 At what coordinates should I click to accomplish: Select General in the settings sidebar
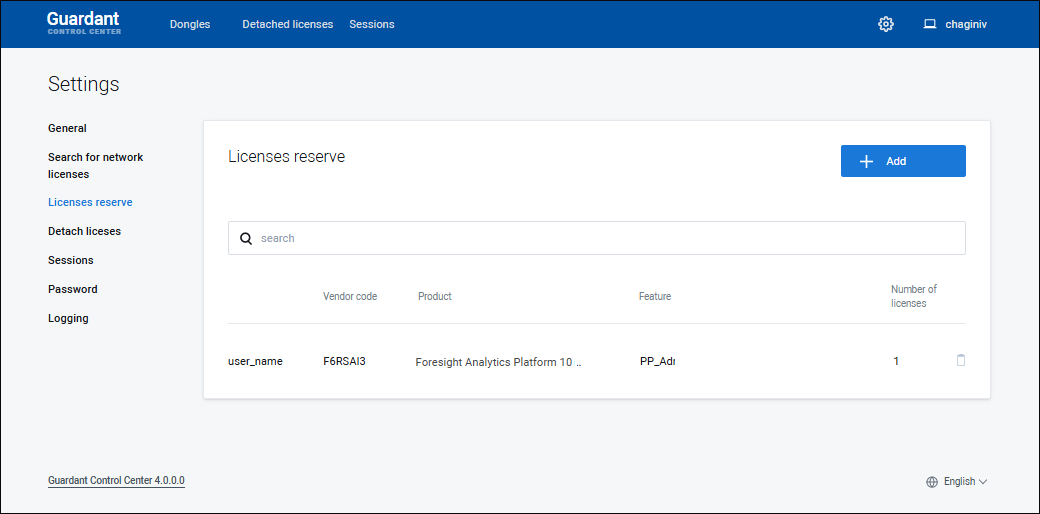pyautogui.click(x=67, y=128)
